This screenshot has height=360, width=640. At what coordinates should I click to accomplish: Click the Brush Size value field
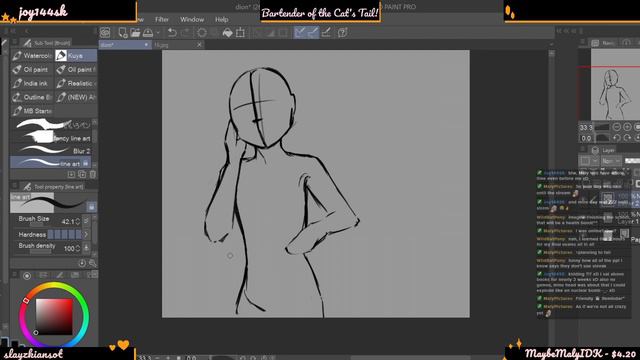67,221
